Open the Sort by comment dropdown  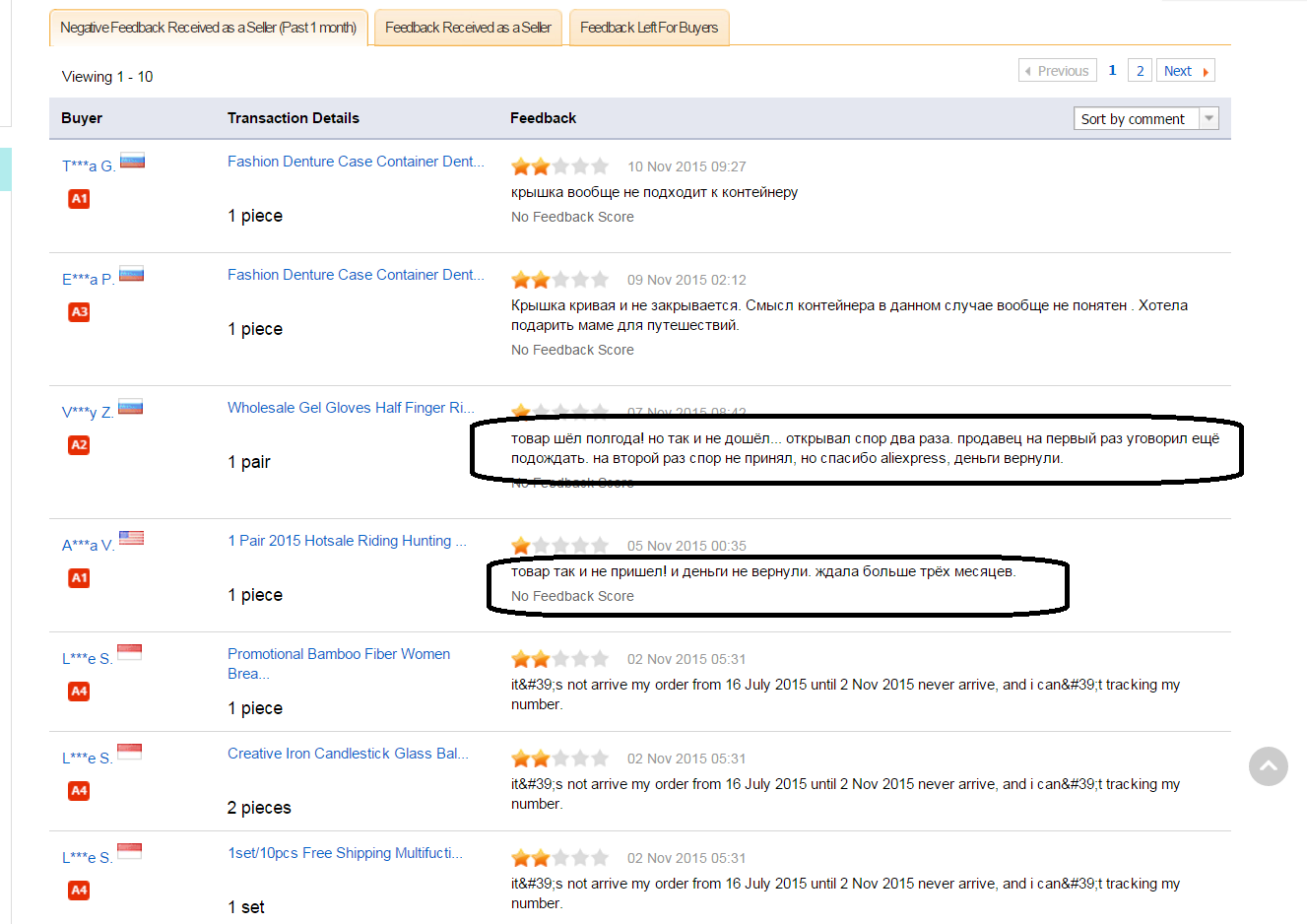click(1145, 119)
